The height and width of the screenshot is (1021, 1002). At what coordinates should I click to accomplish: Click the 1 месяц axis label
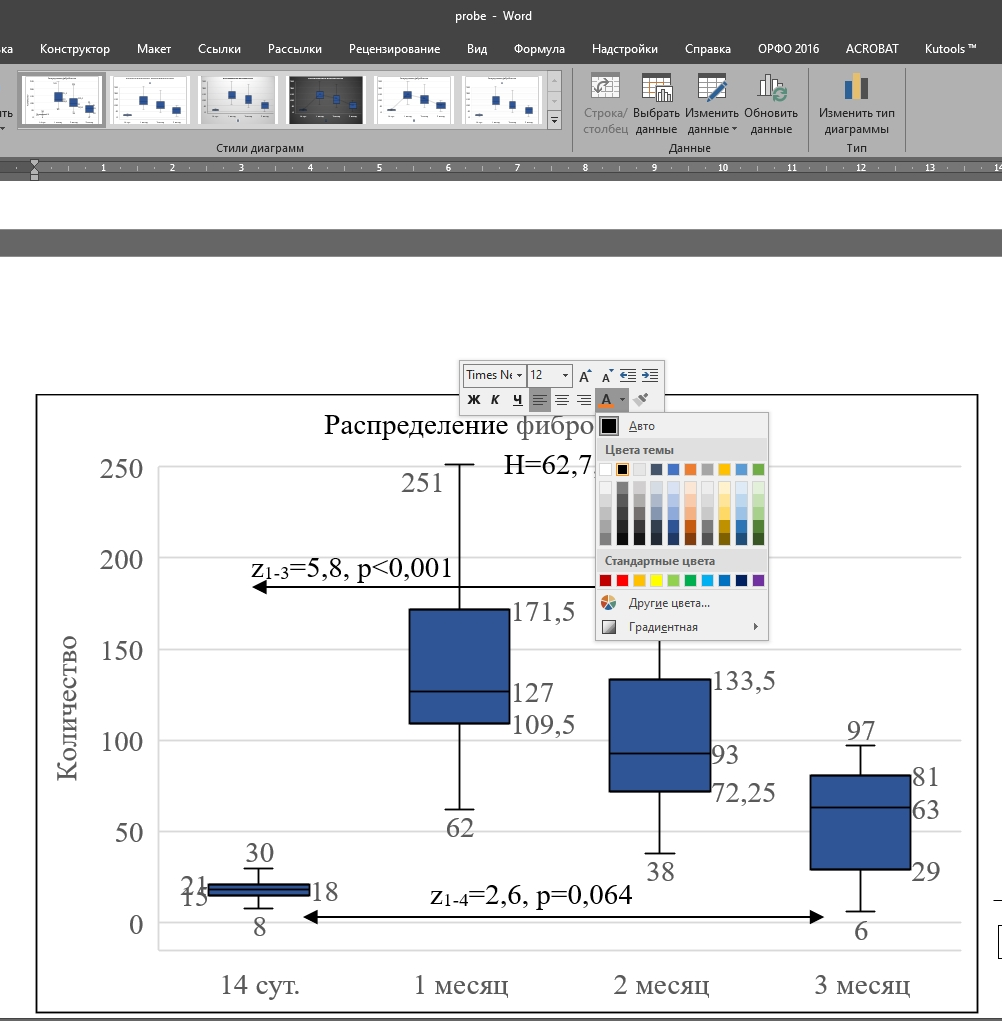(x=461, y=985)
